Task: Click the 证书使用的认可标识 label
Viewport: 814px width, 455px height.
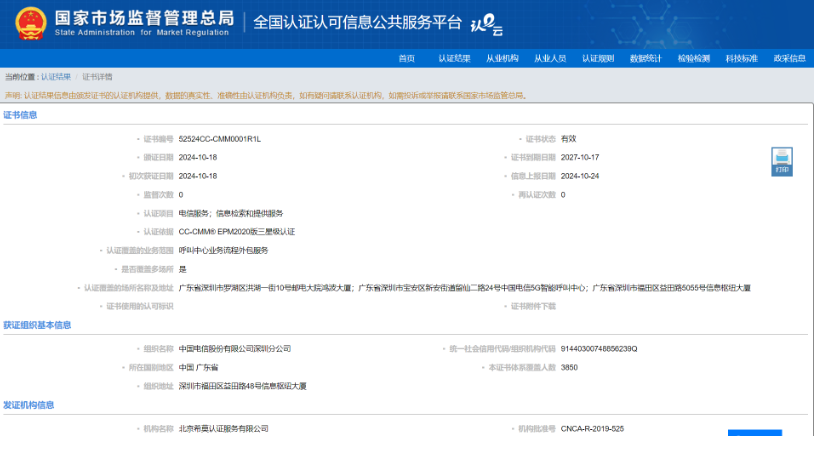Action: coord(140,306)
